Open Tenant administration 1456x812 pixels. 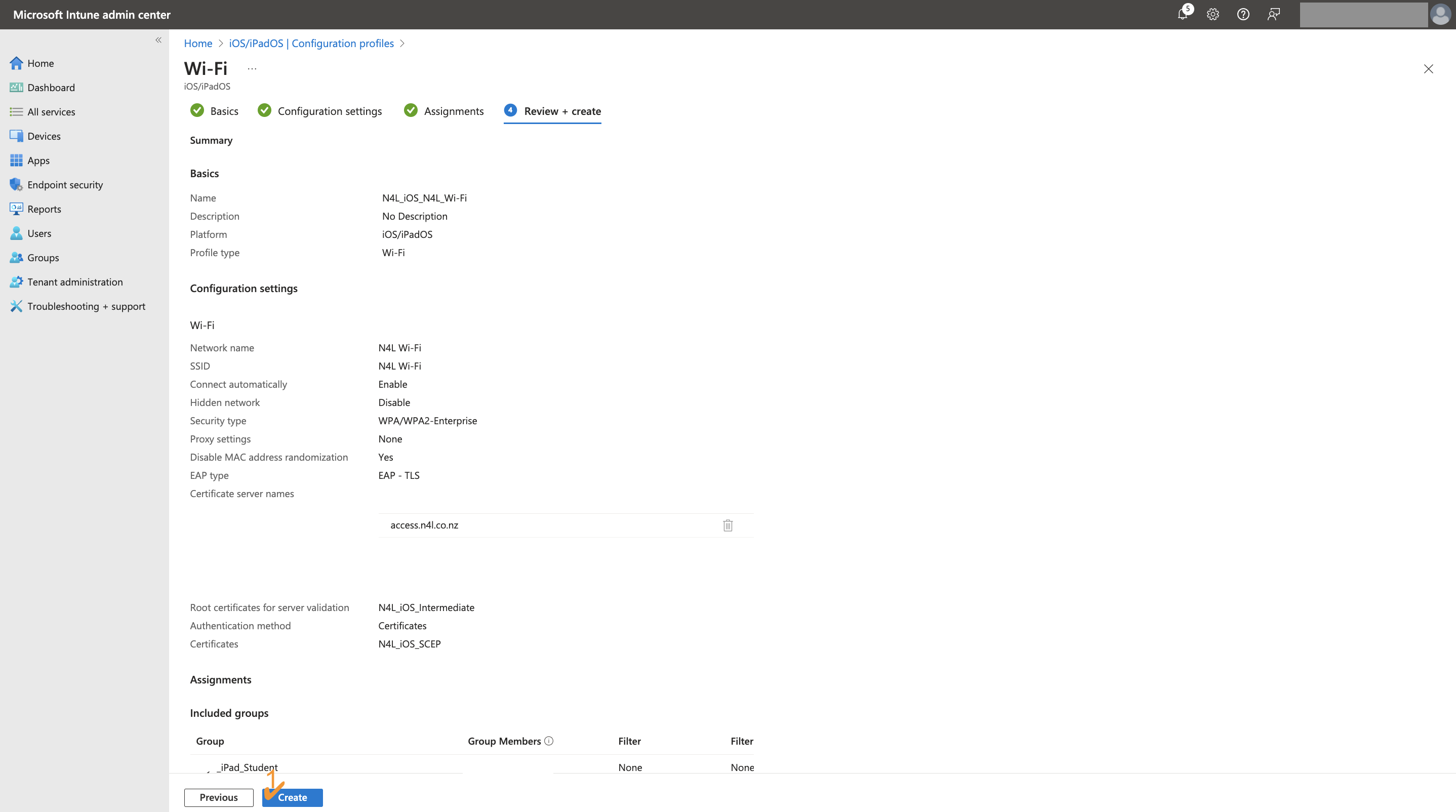(x=74, y=281)
